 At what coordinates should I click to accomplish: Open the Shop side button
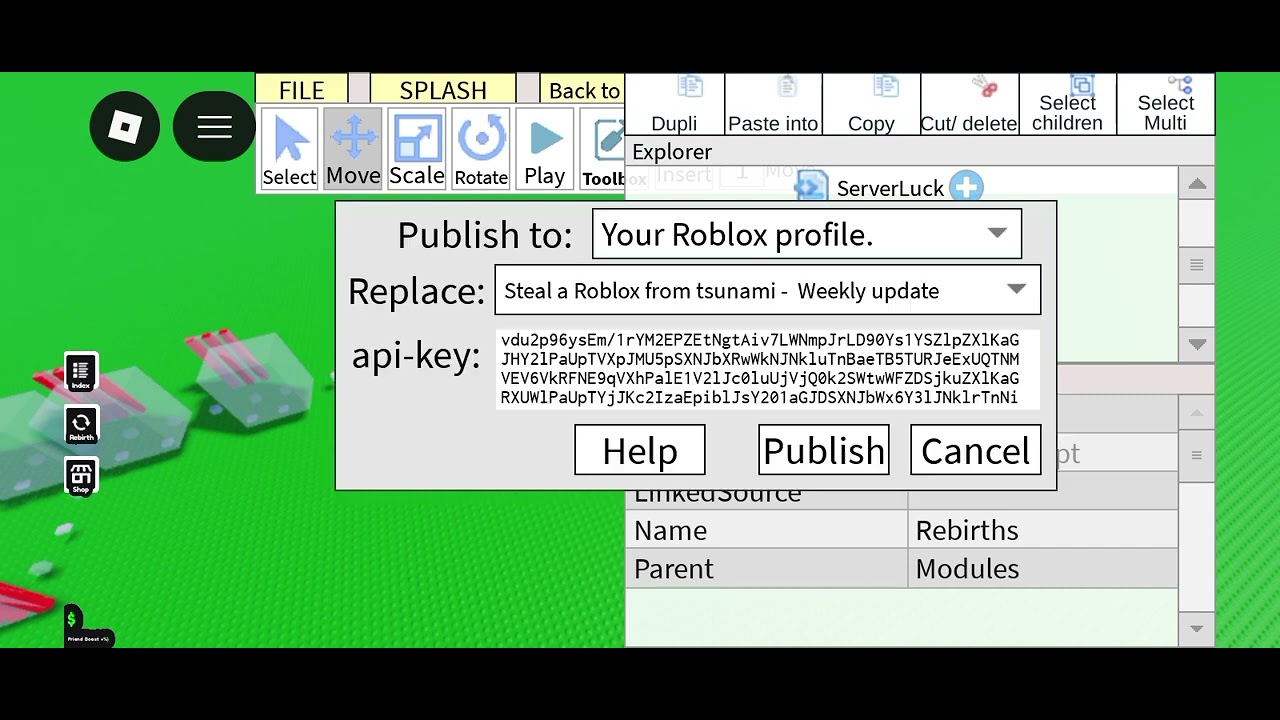point(81,477)
